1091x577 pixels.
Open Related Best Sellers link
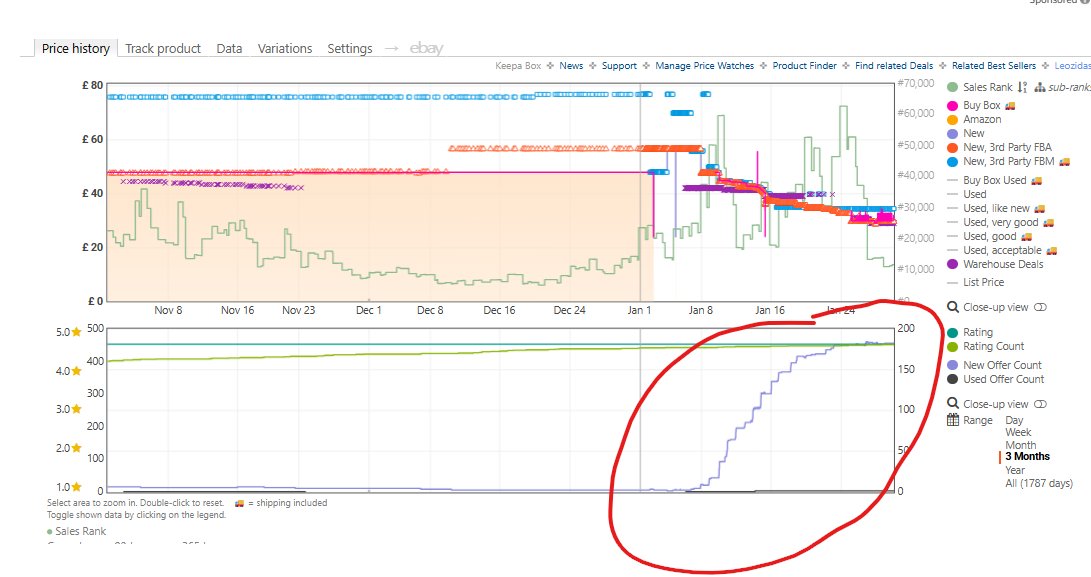click(994, 65)
